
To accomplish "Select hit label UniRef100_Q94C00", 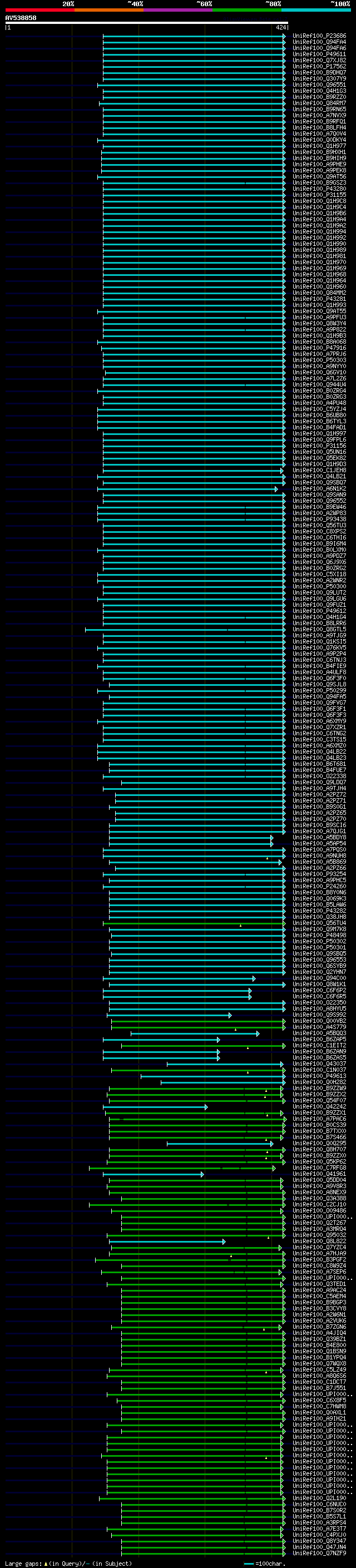I will [319, 978].
